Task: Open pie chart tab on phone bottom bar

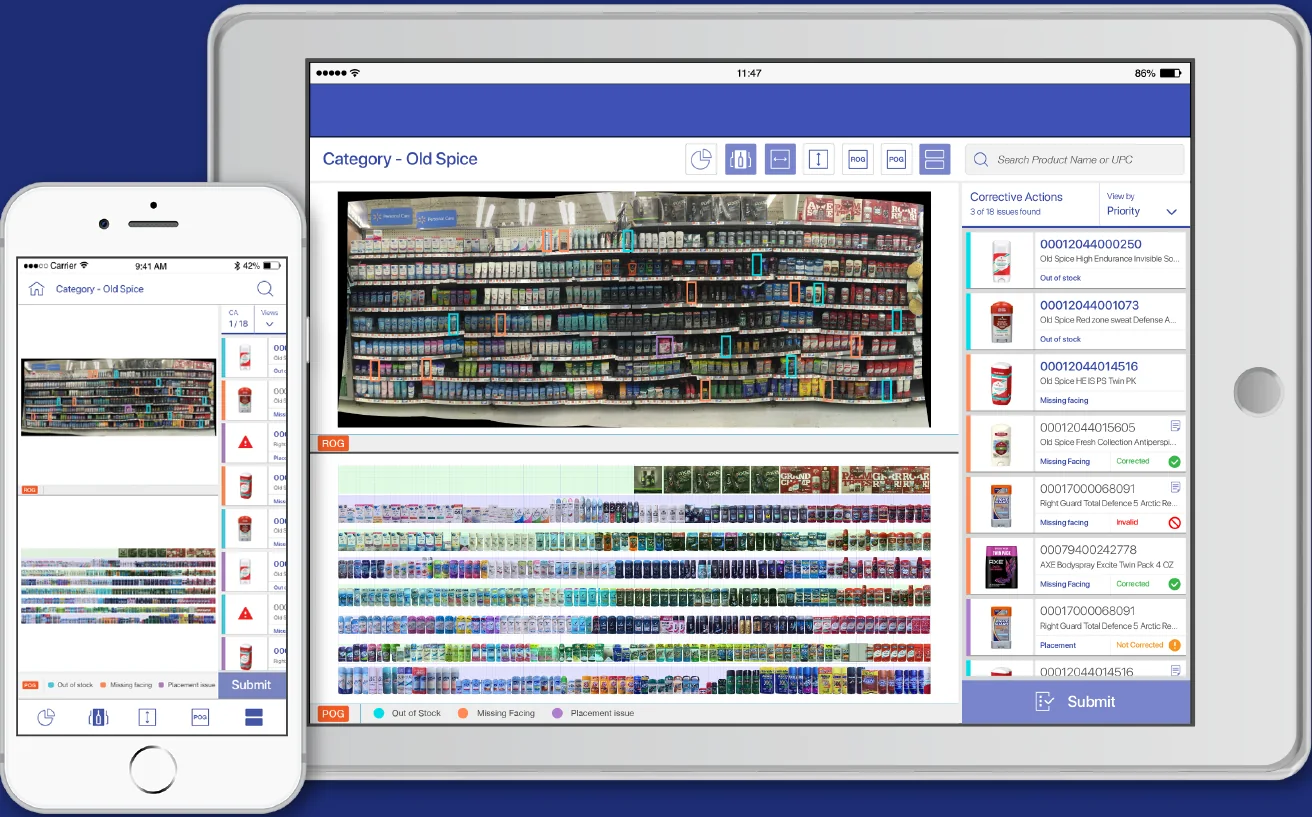Action: click(46, 717)
